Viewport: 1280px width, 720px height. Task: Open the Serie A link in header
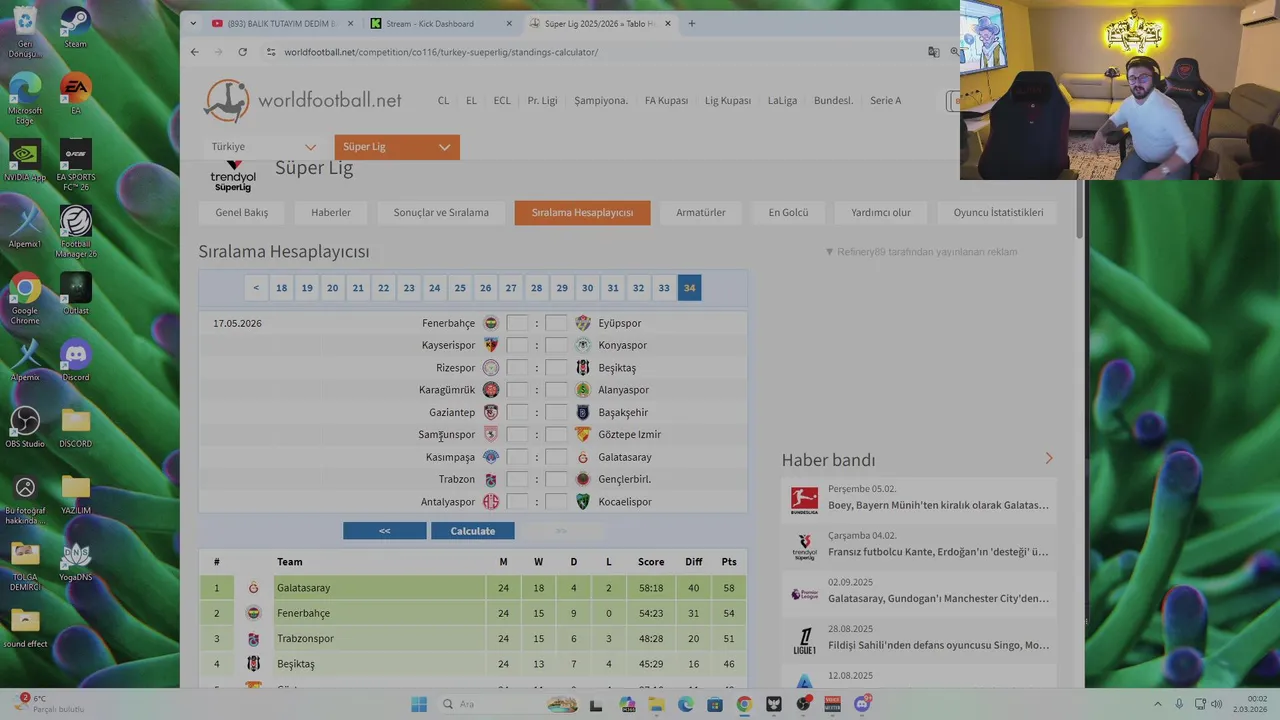pos(885,100)
